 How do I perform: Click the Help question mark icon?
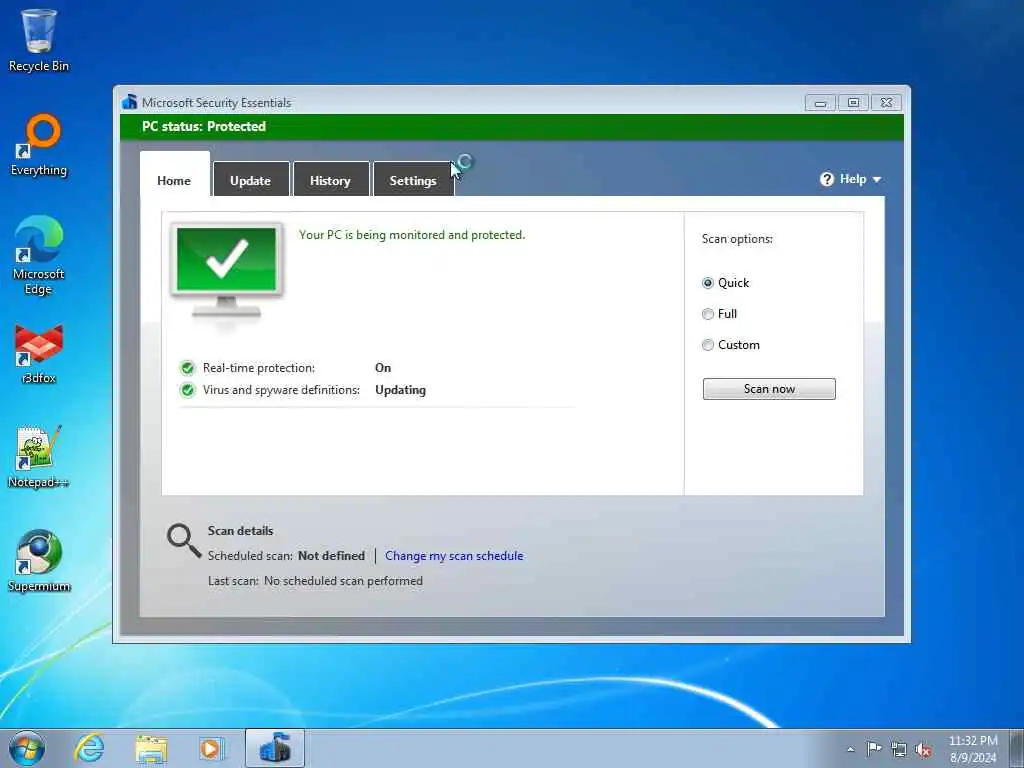coord(827,179)
